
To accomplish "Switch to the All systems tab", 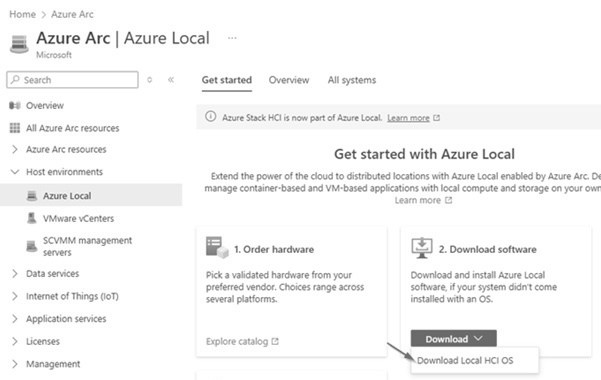I will point(351,80).
